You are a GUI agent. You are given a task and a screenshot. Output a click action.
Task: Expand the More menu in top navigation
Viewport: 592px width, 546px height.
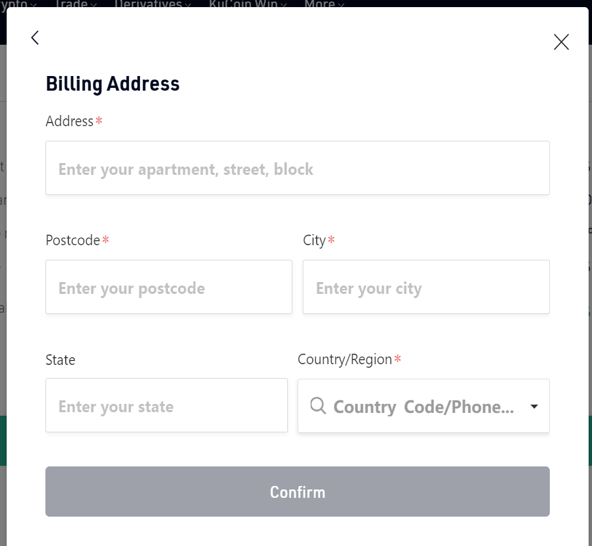[x=324, y=4]
